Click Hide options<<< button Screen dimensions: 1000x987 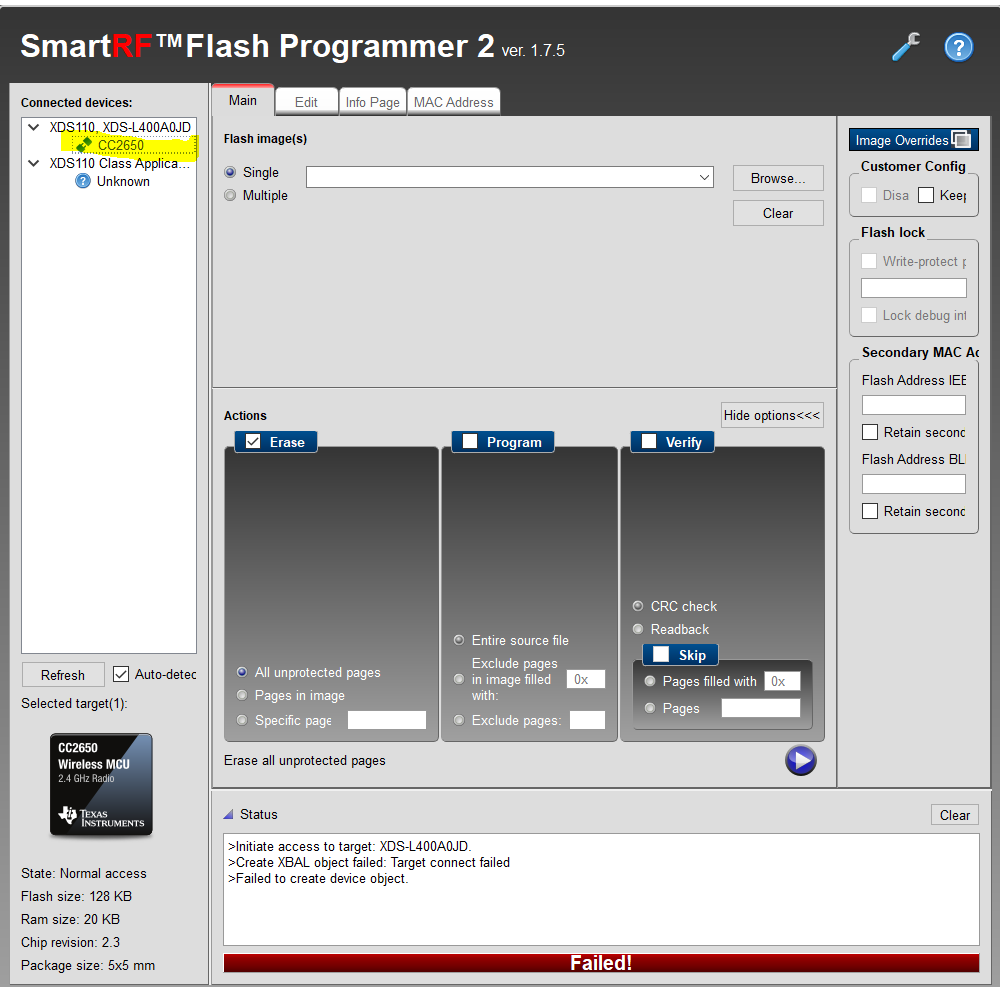coord(772,415)
